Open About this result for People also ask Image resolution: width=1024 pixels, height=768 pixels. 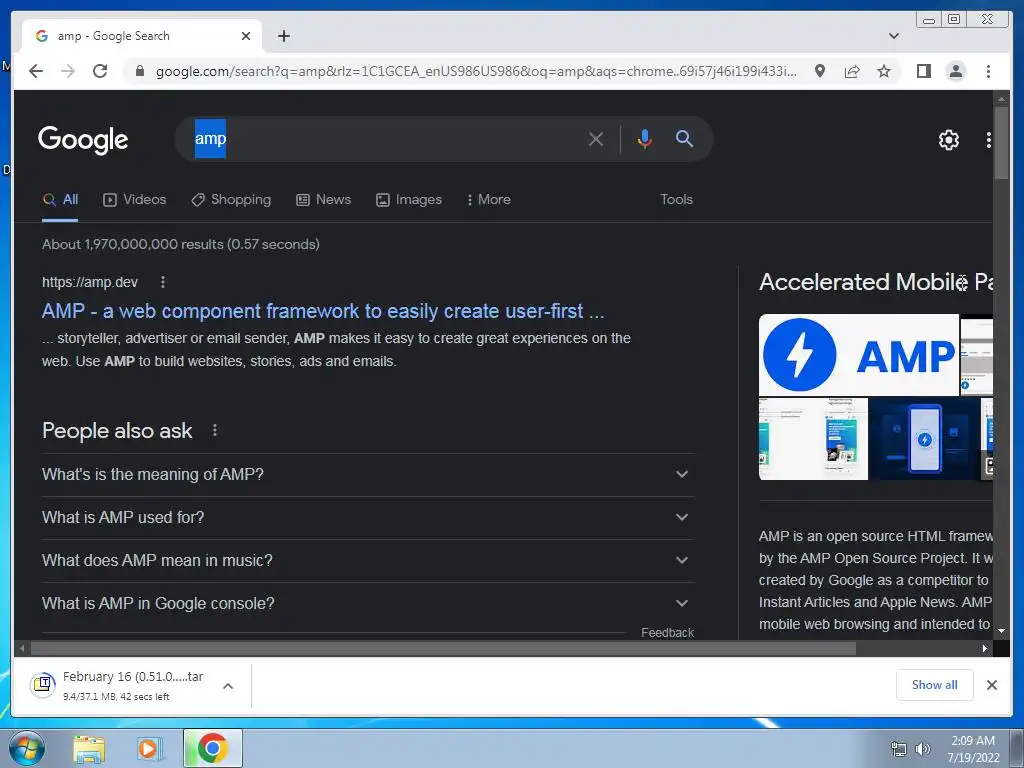[214, 430]
